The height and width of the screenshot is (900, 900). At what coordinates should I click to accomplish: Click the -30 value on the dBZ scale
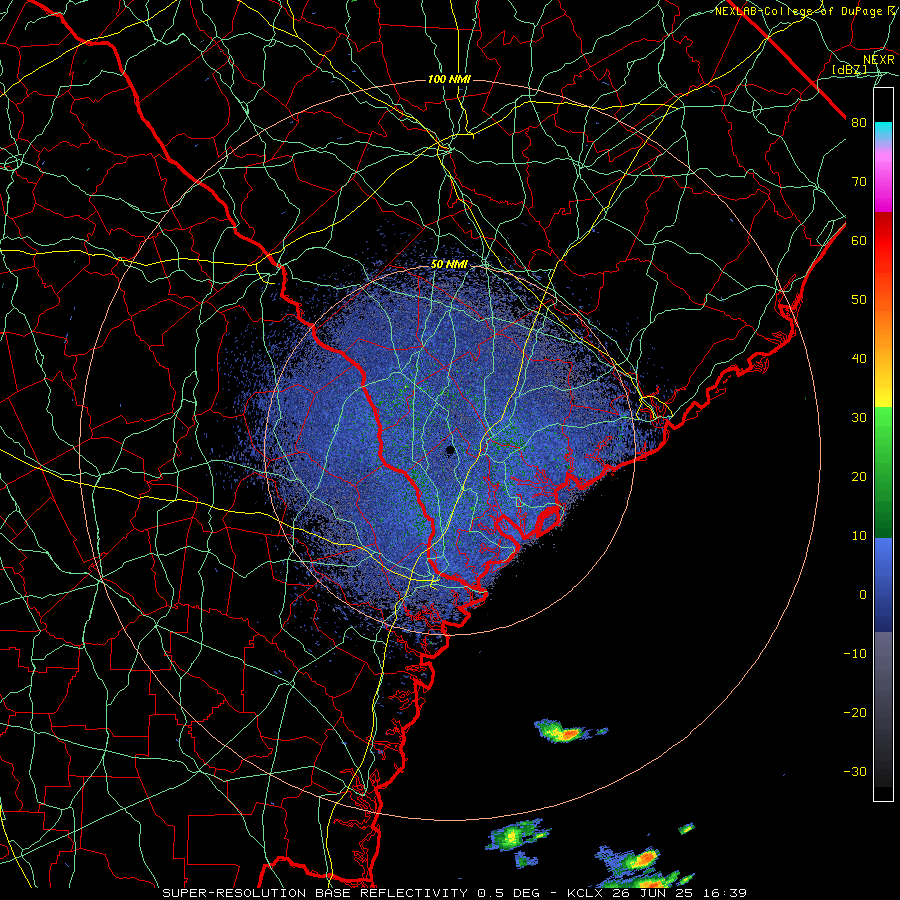(x=855, y=771)
